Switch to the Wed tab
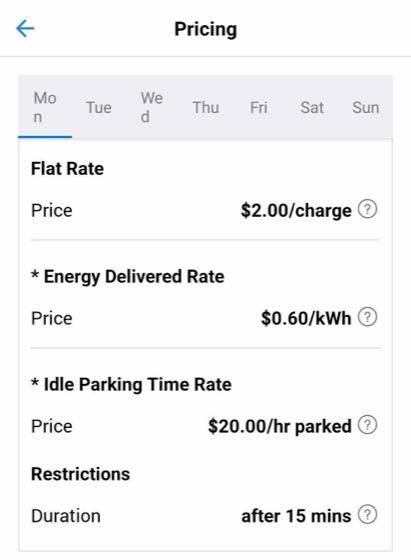Screen dimensions: 411x560 (152, 107)
